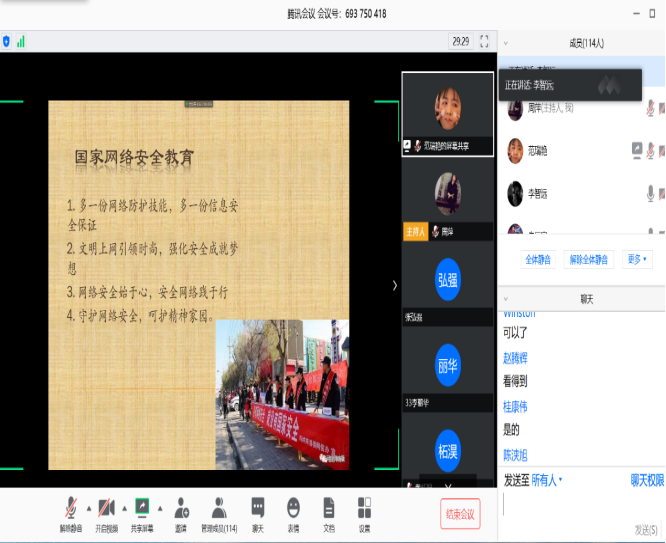The height and width of the screenshot is (543, 666).
Task: Open 设置 (Settings) in bottom toolbar
Action: [x=364, y=512]
